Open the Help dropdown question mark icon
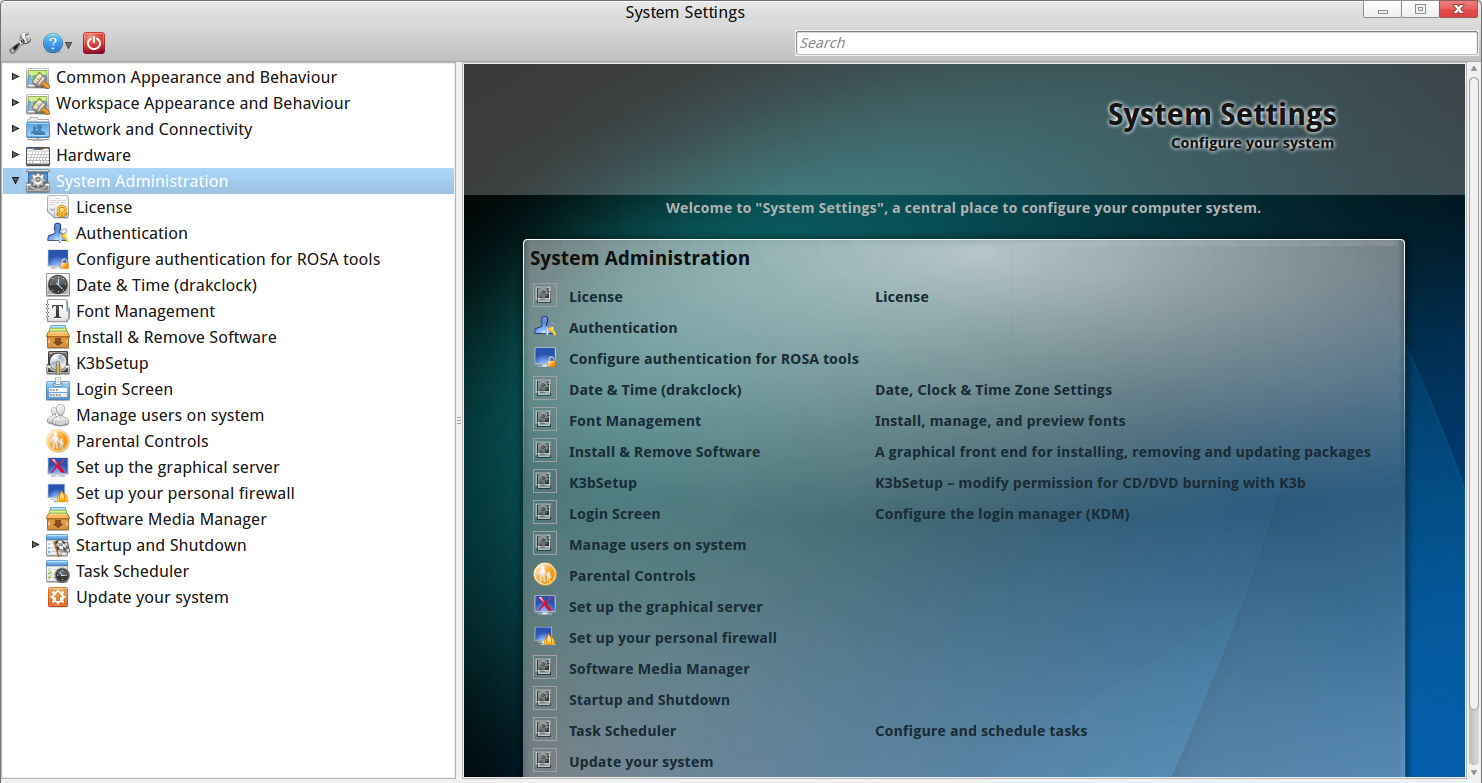This screenshot has width=1482, height=783. (53, 43)
